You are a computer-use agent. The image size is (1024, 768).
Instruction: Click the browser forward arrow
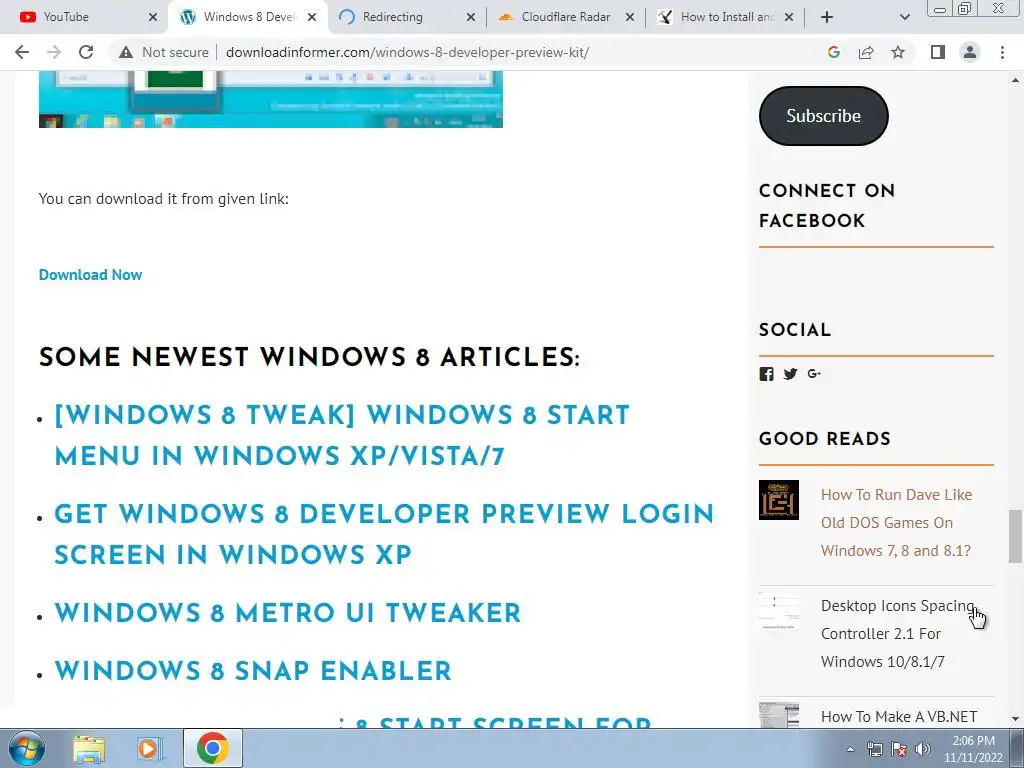click(54, 52)
